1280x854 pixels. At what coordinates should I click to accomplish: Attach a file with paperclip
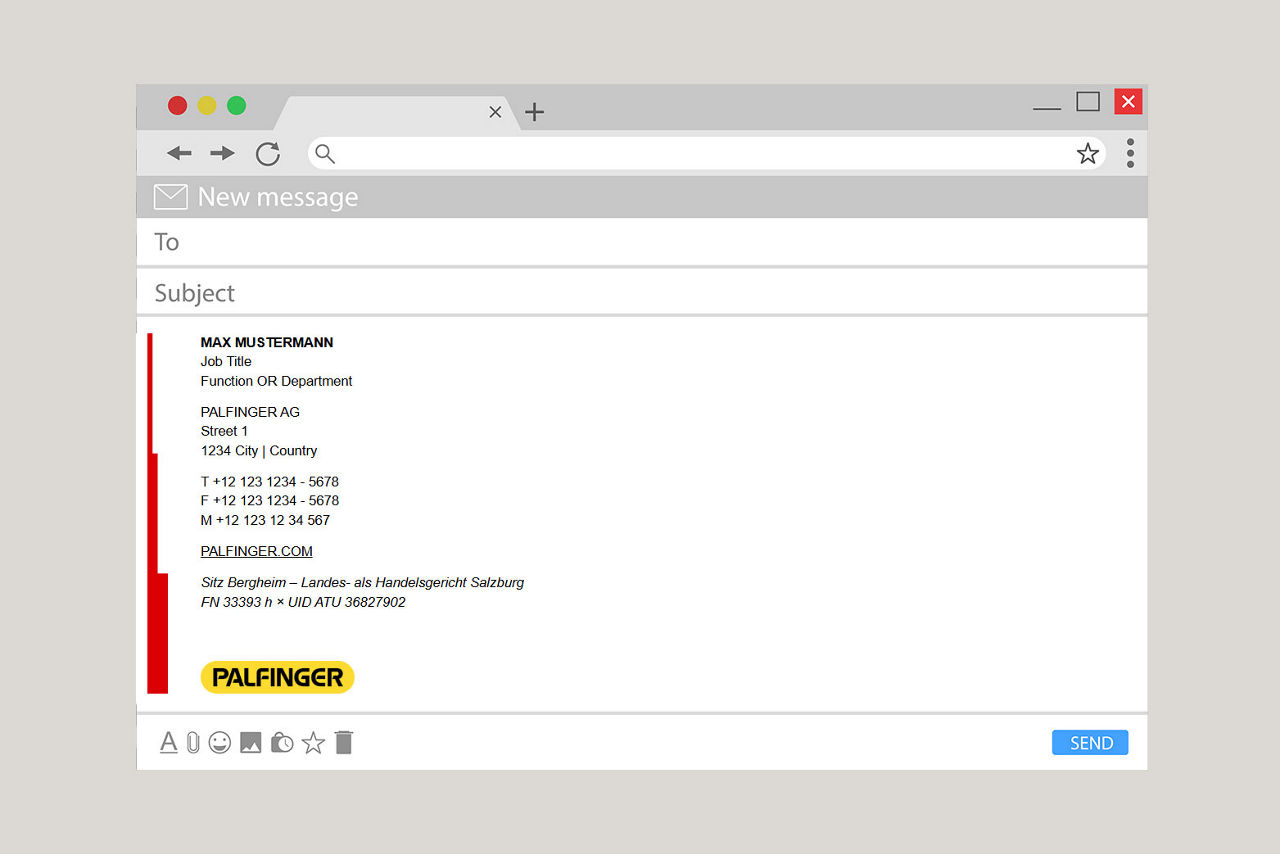(193, 742)
